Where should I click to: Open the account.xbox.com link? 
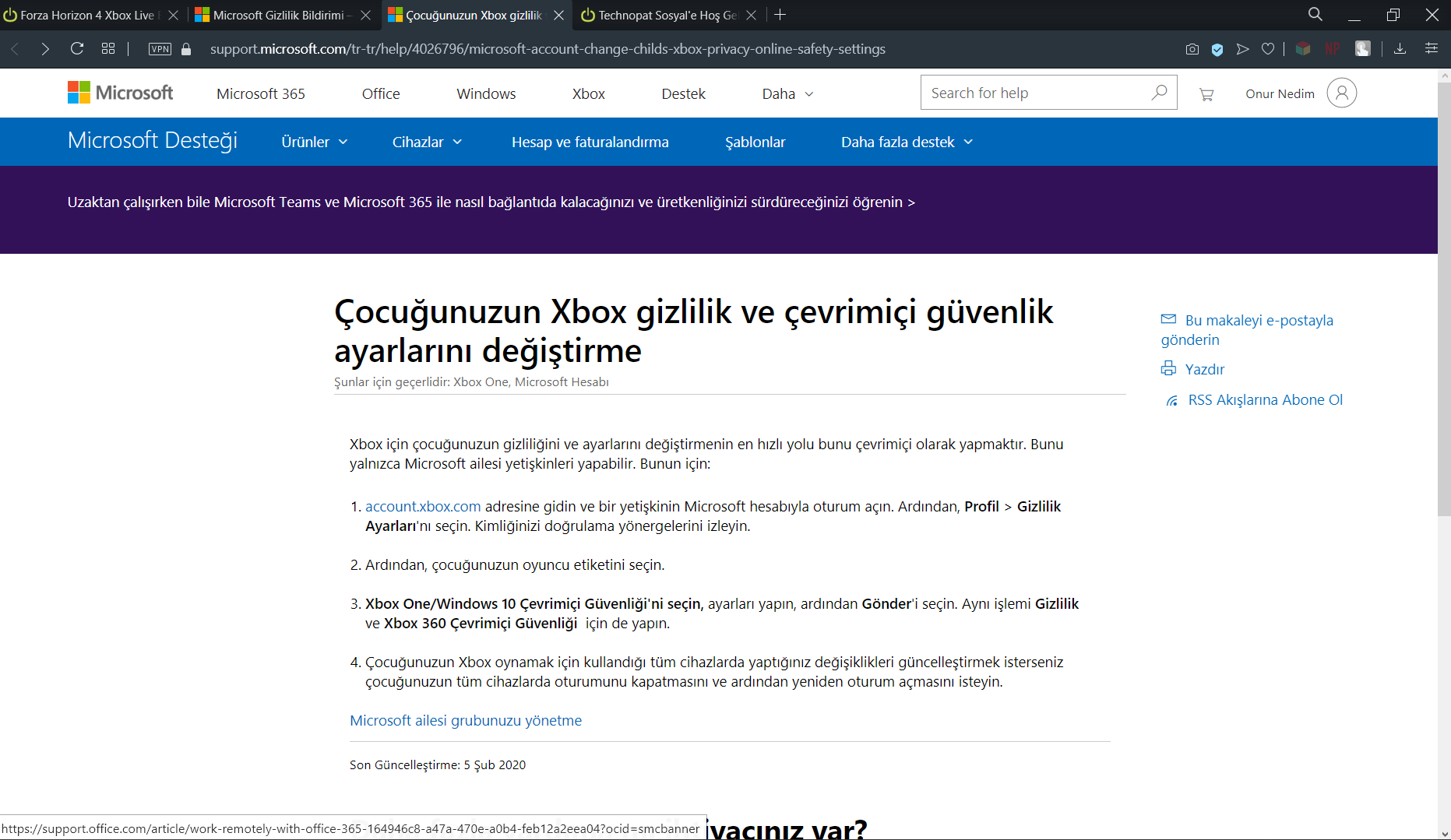tap(422, 506)
